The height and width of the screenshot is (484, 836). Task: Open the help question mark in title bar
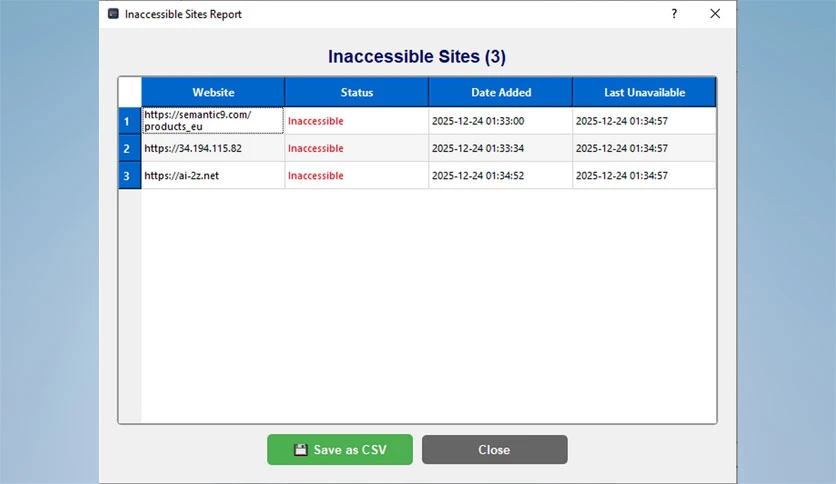(x=674, y=14)
